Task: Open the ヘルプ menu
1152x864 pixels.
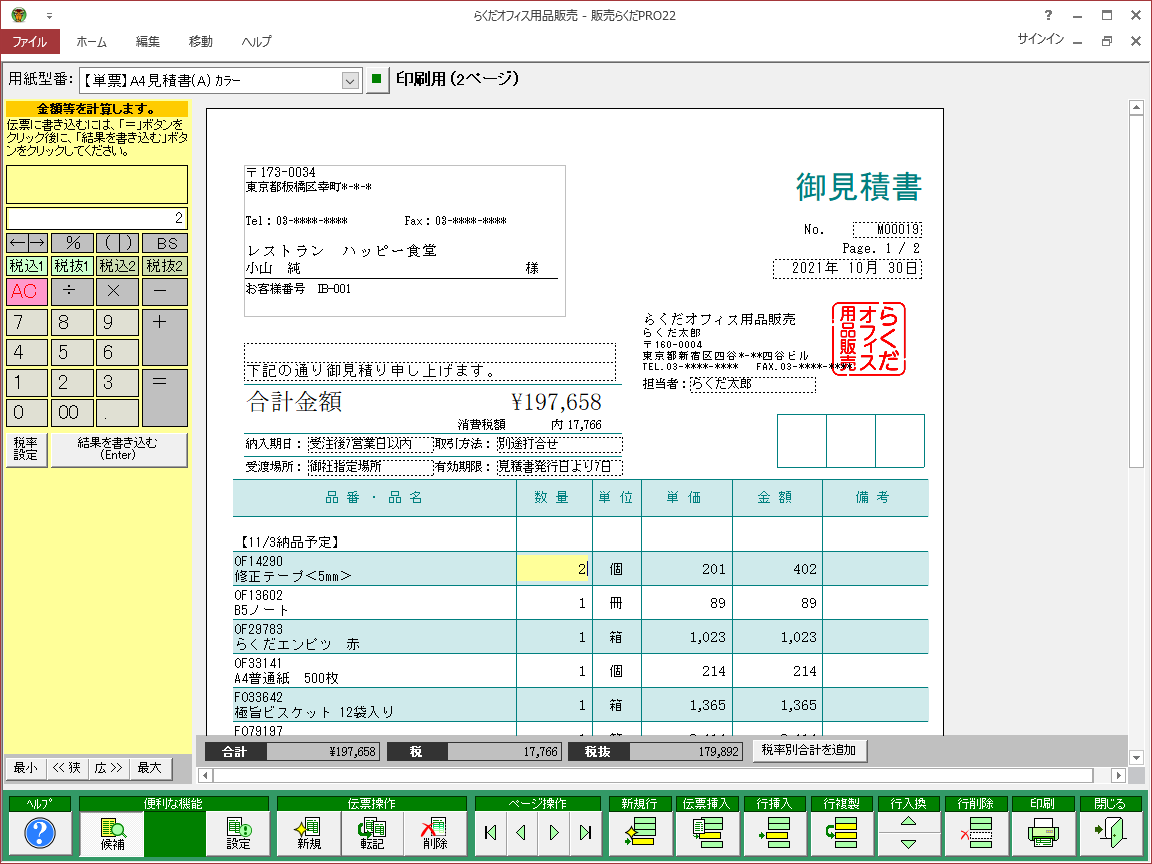Action: click(x=256, y=42)
